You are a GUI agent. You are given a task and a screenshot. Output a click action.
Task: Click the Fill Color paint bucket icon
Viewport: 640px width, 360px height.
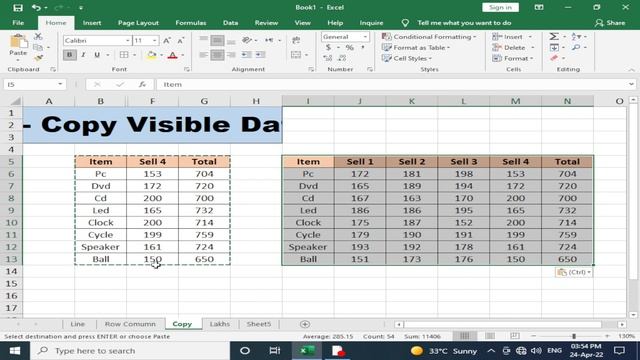(x=151, y=55)
